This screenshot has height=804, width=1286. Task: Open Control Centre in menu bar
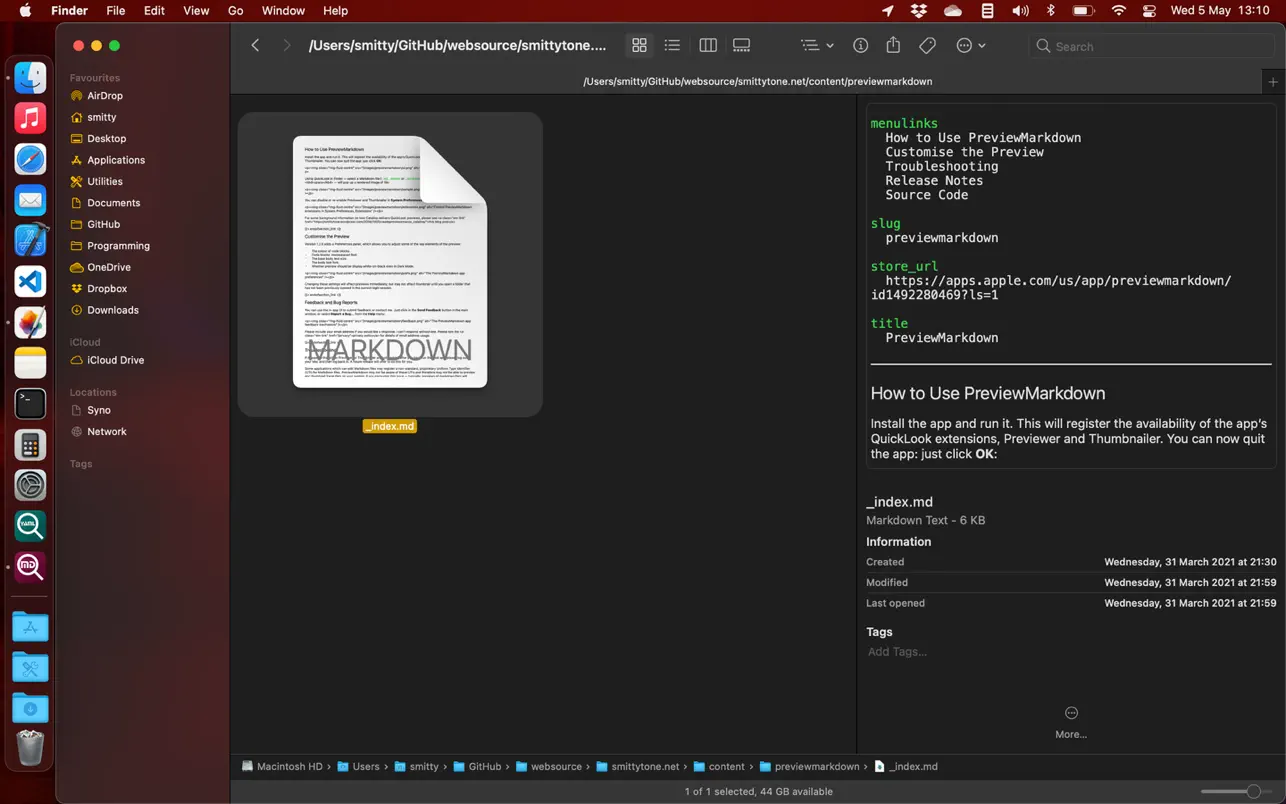[1149, 11]
